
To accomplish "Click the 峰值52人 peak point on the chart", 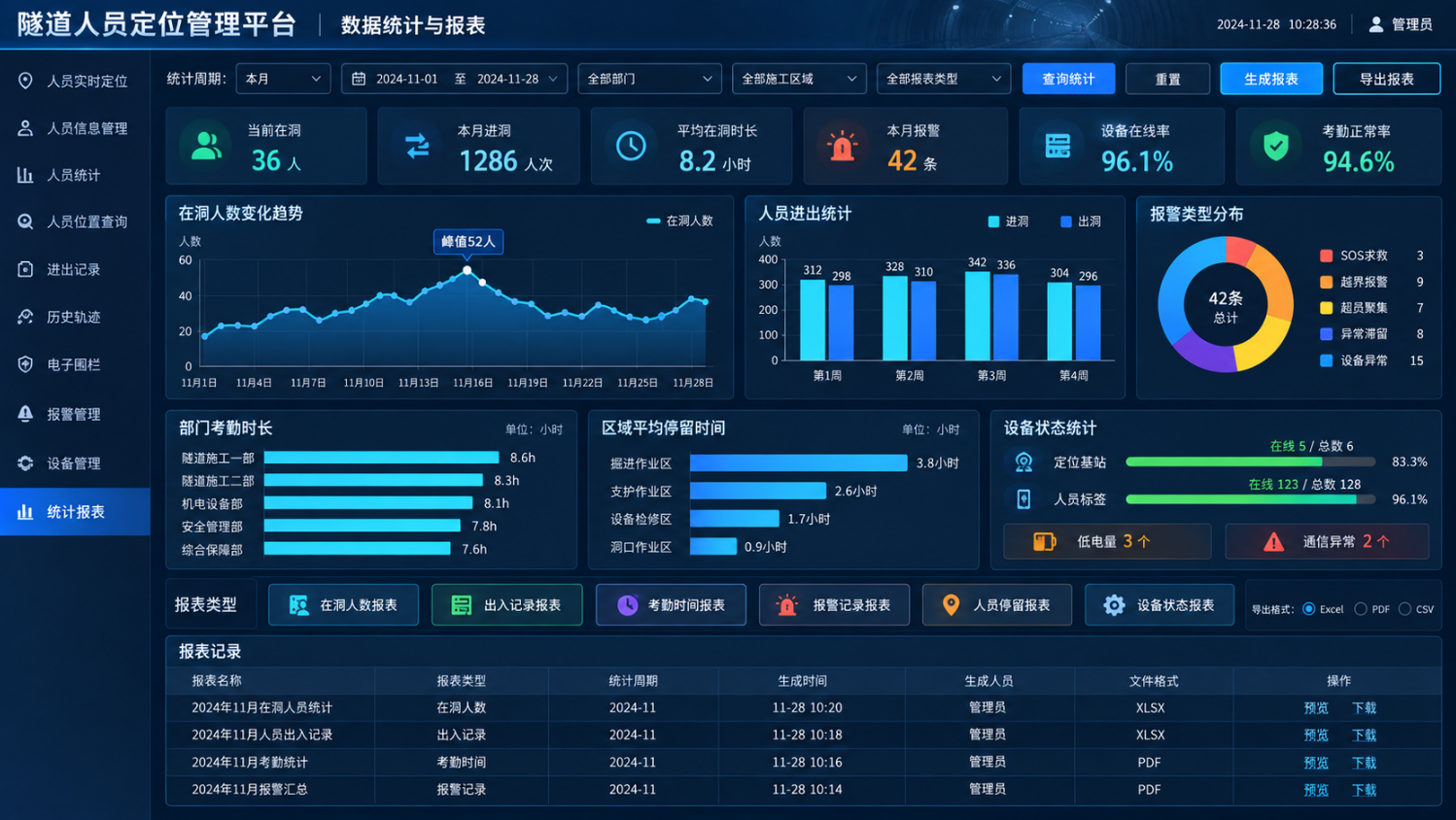I will [468, 270].
